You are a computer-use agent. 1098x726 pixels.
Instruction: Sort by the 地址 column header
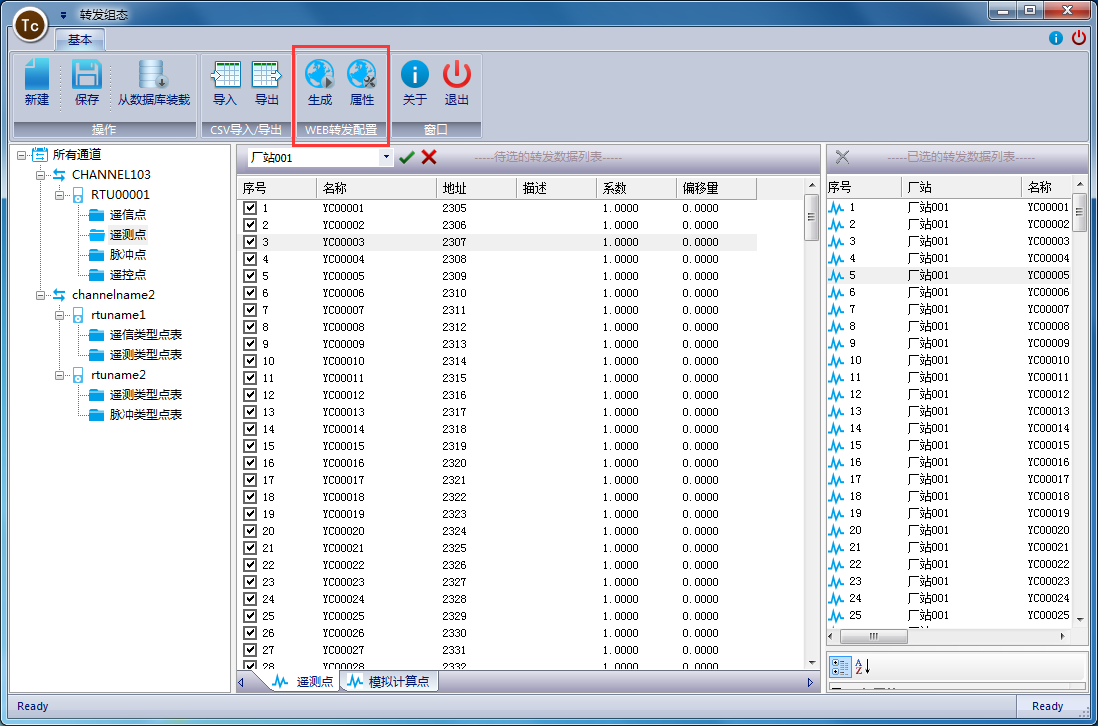tap(476, 188)
